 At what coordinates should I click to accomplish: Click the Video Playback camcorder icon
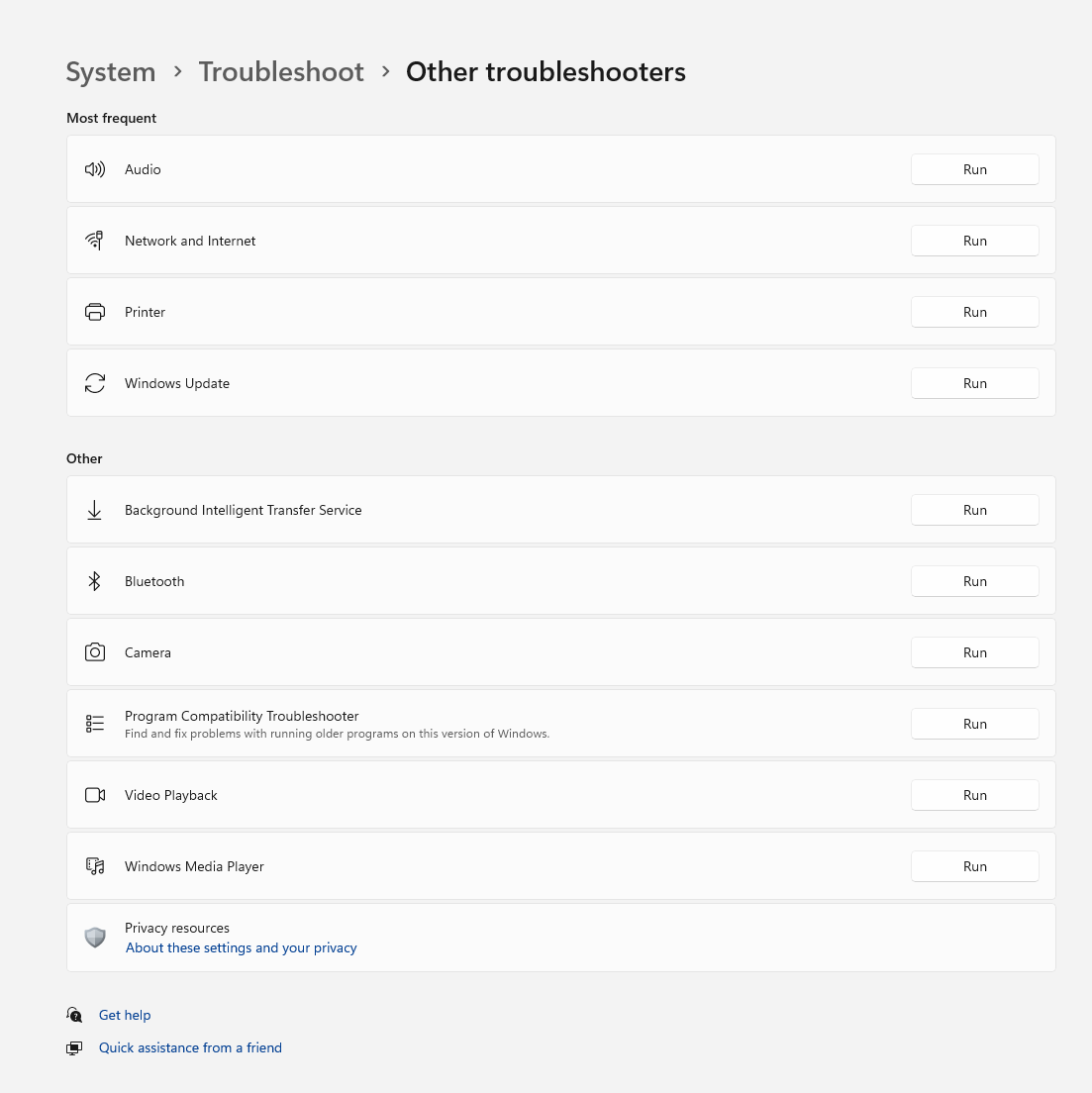point(95,795)
